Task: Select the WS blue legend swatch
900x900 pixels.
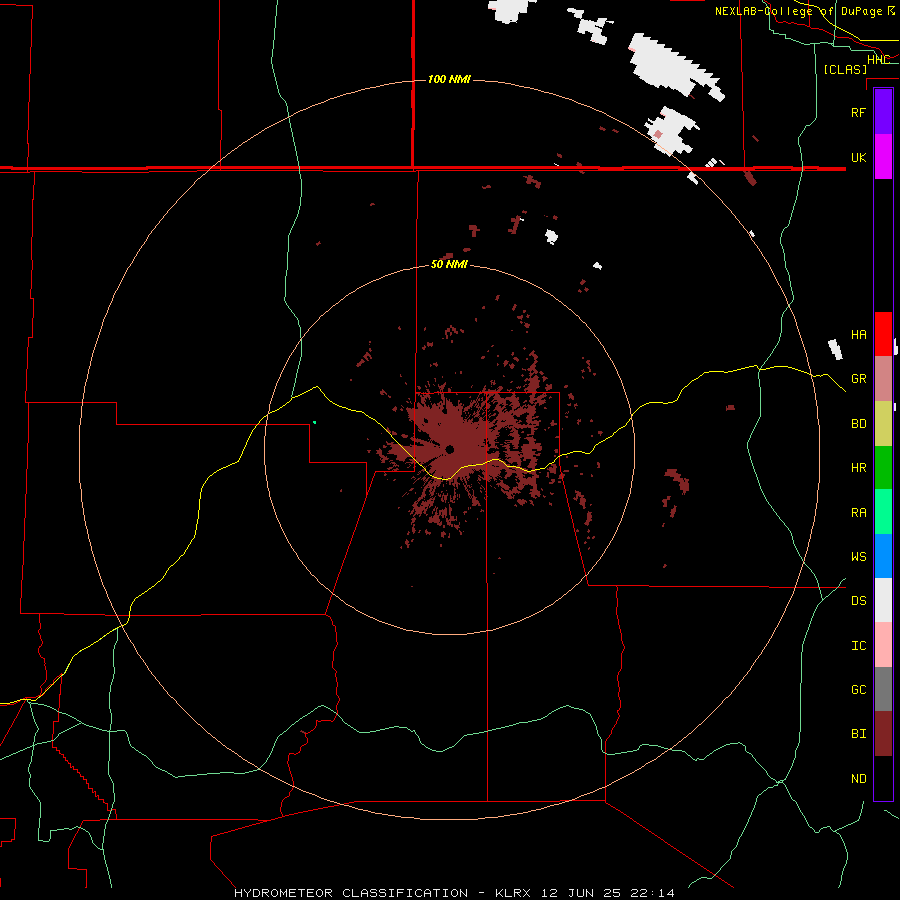Action: (883, 556)
